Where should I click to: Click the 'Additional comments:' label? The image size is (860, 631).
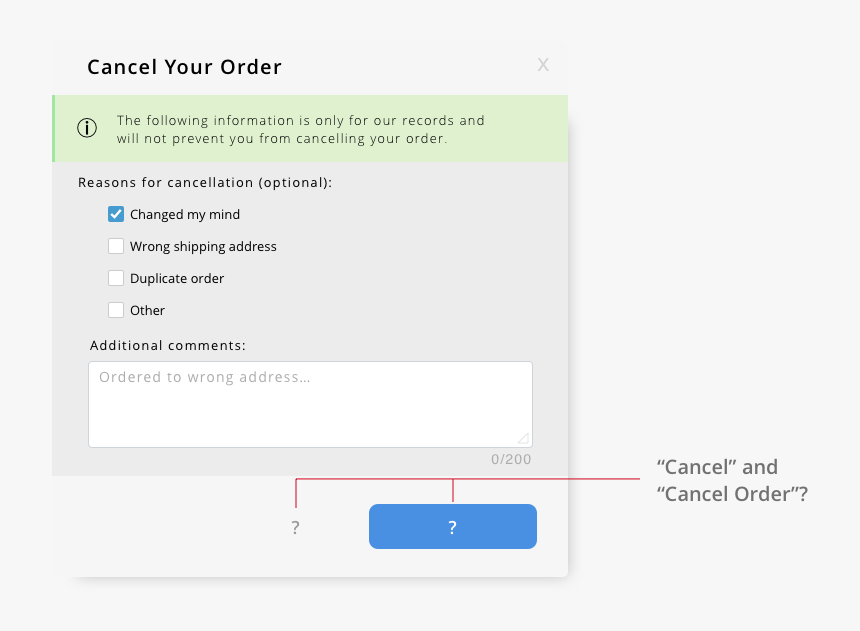168,346
